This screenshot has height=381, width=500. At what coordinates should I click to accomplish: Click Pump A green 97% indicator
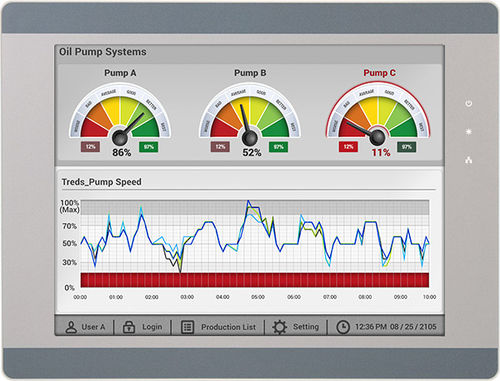point(148,147)
